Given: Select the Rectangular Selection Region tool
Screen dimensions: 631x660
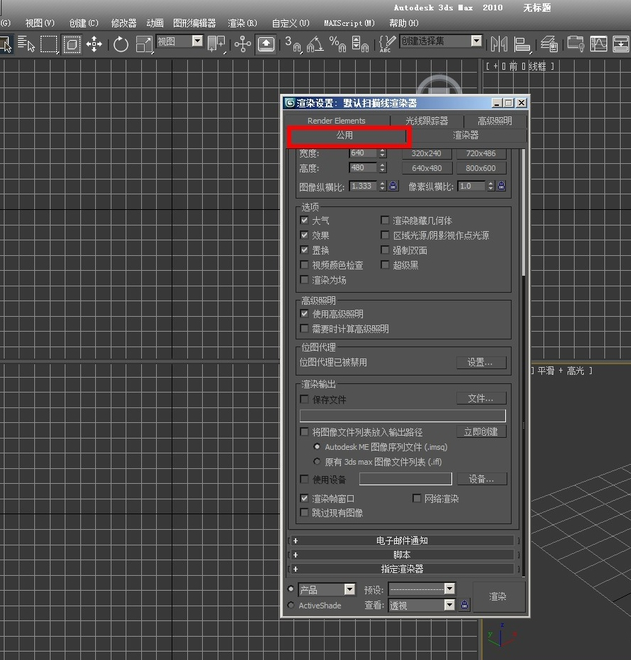Looking at the screenshot, I should 49,44.
